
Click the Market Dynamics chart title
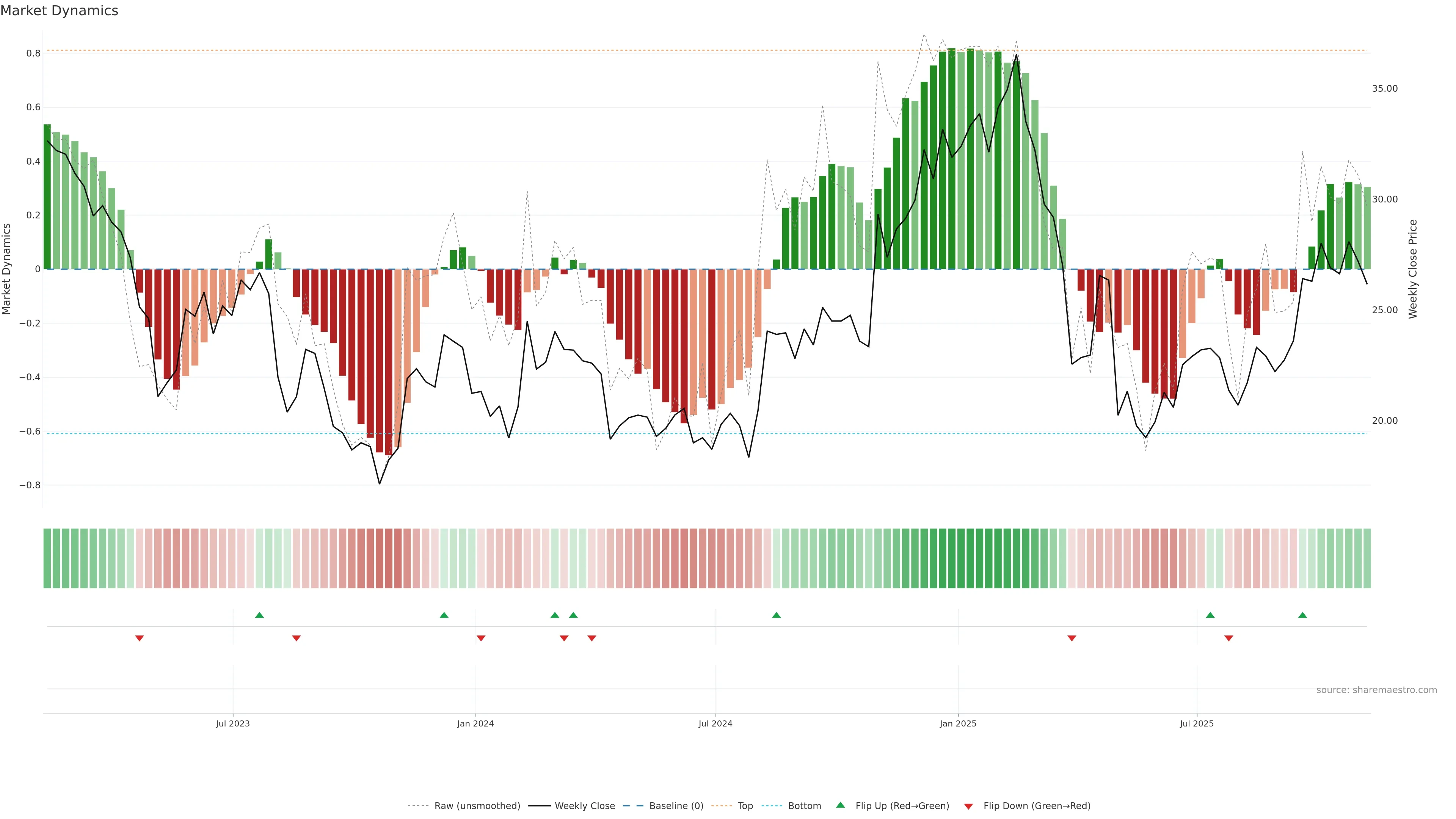tap(60, 11)
